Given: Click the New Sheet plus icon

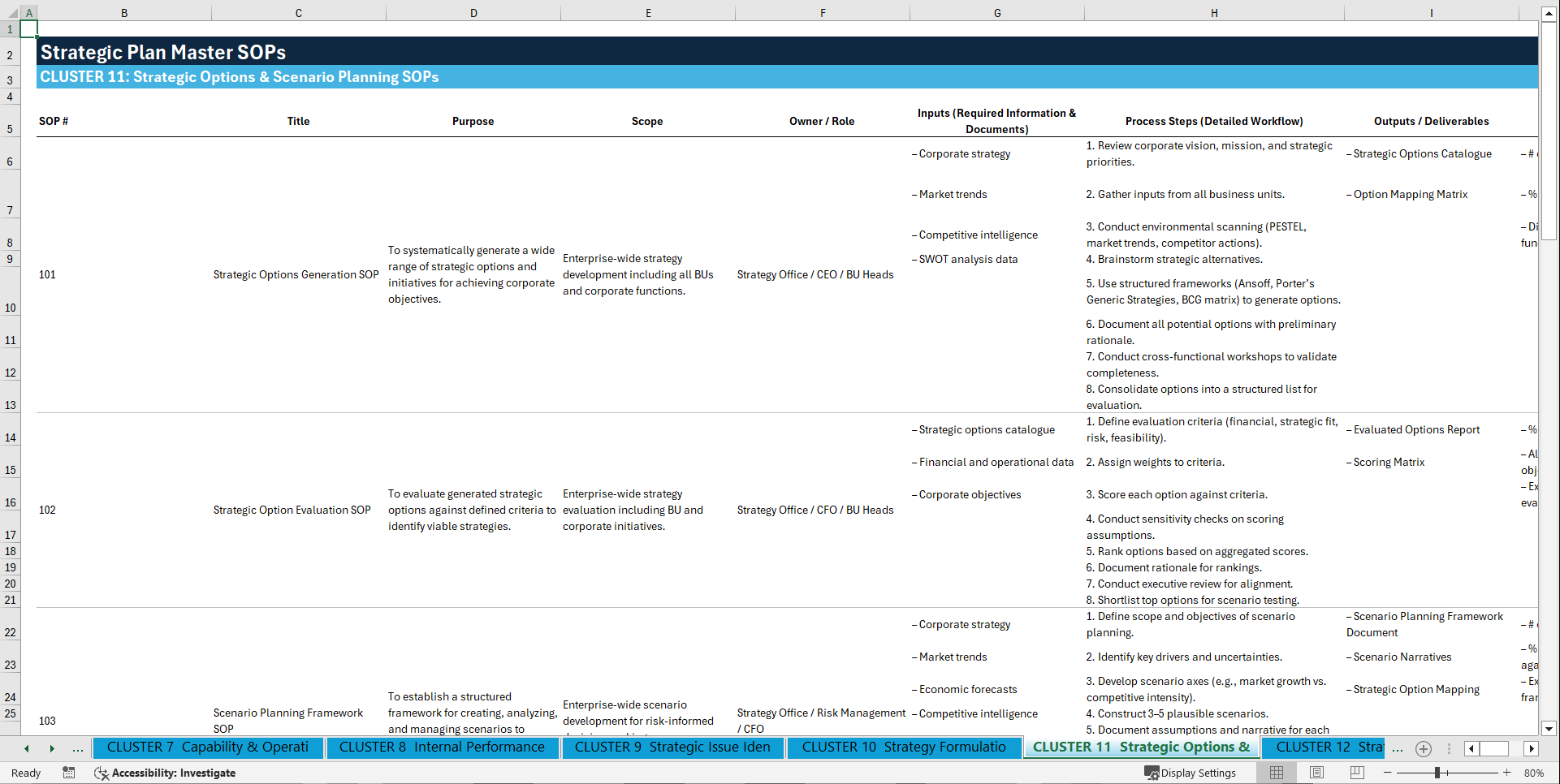Looking at the screenshot, I should [x=1423, y=749].
